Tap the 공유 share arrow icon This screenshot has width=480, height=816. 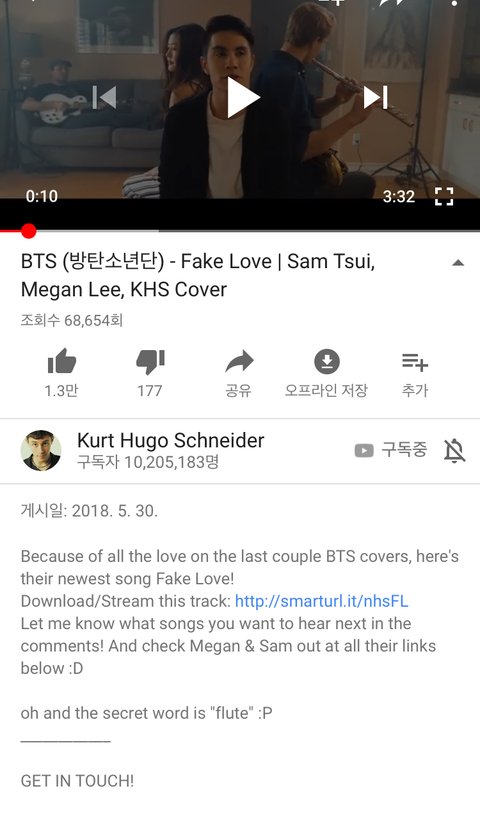[239, 362]
